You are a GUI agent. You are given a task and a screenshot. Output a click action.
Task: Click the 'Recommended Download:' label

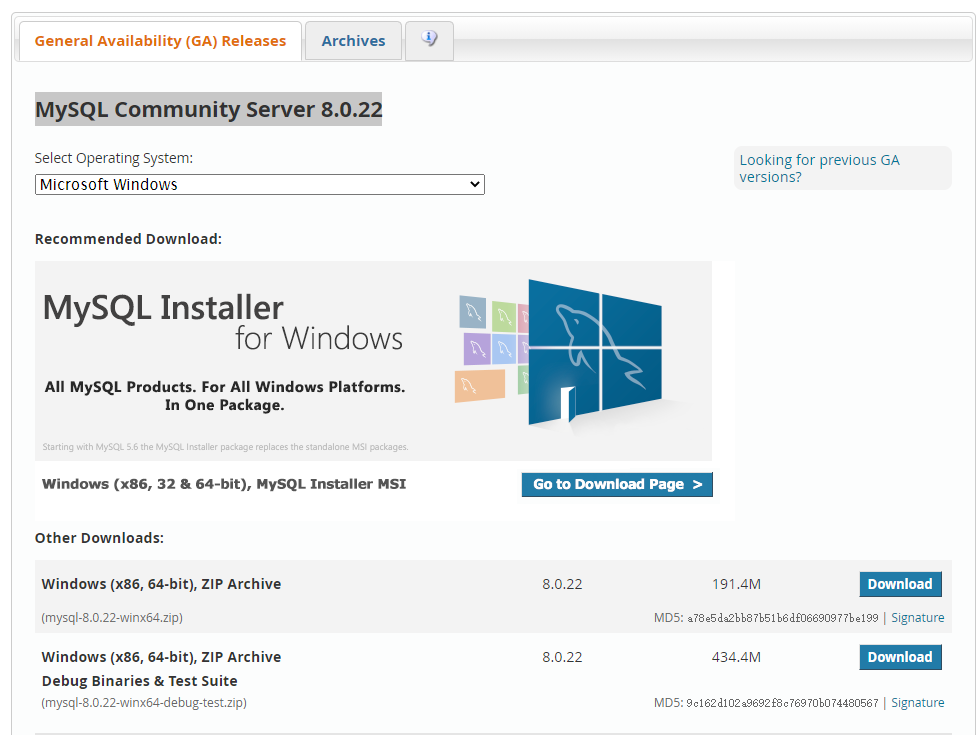click(x=129, y=239)
